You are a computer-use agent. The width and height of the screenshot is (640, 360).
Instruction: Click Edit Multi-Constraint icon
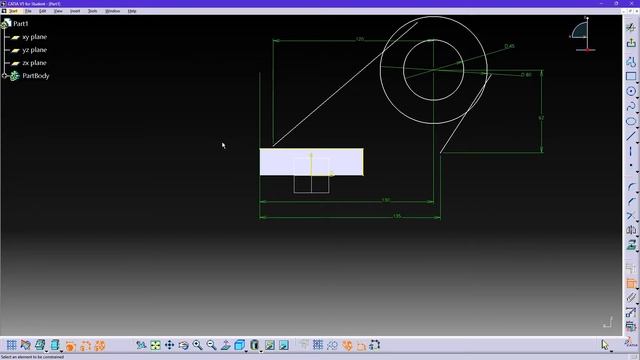click(631, 327)
